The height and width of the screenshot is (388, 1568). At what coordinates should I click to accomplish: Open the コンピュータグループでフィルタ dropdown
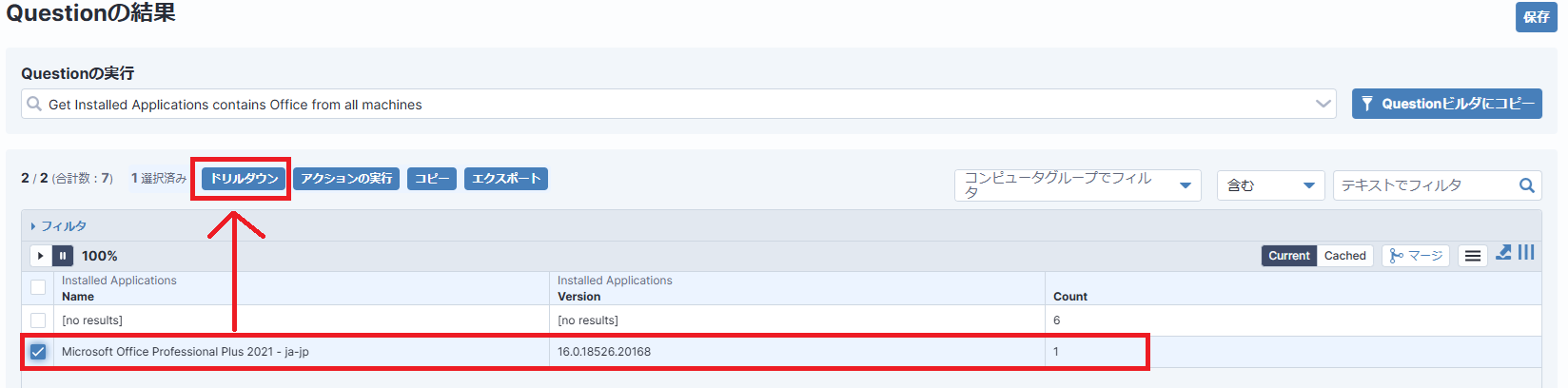click(1077, 185)
